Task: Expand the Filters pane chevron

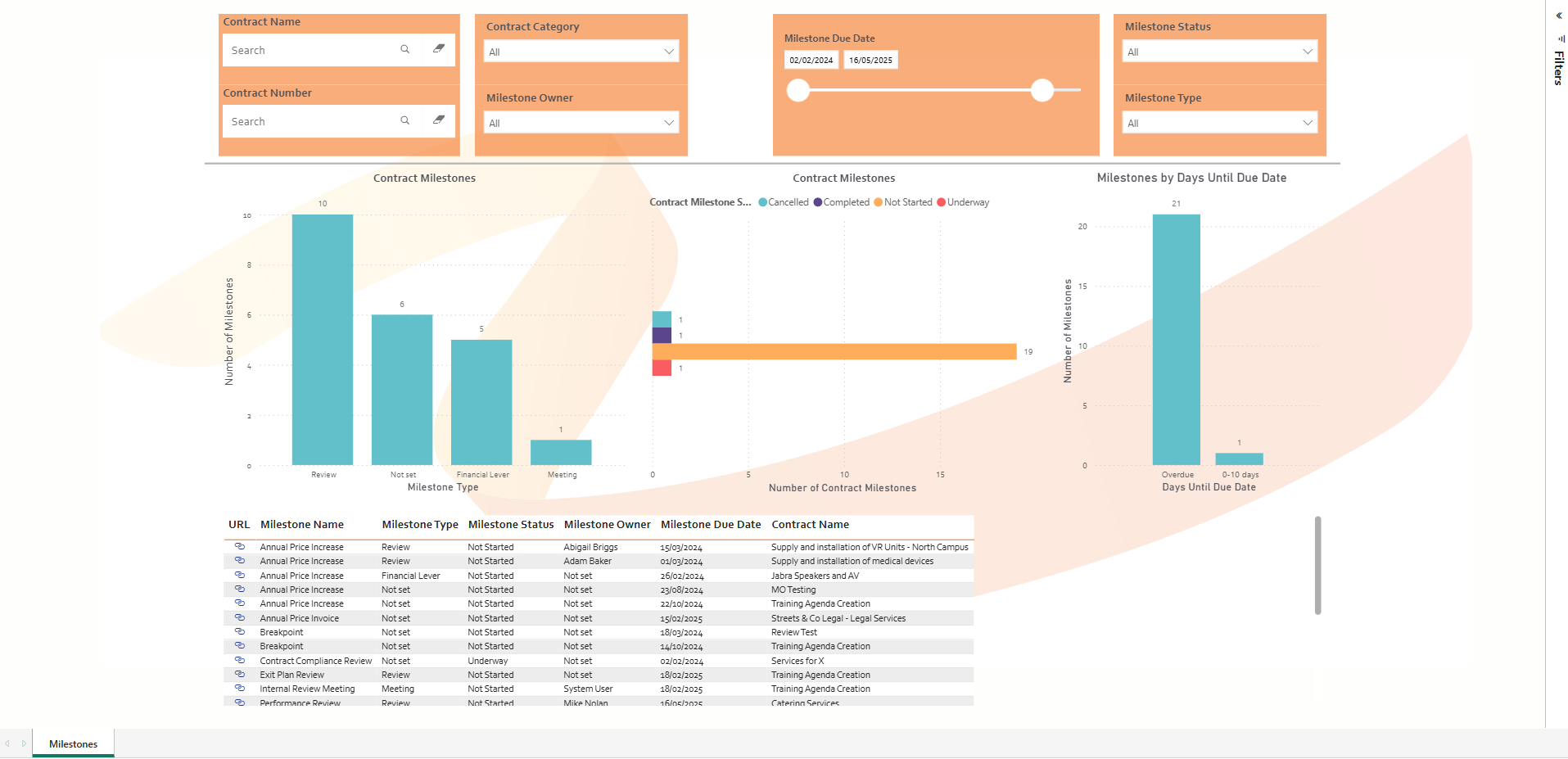Action: [x=1559, y=16]
